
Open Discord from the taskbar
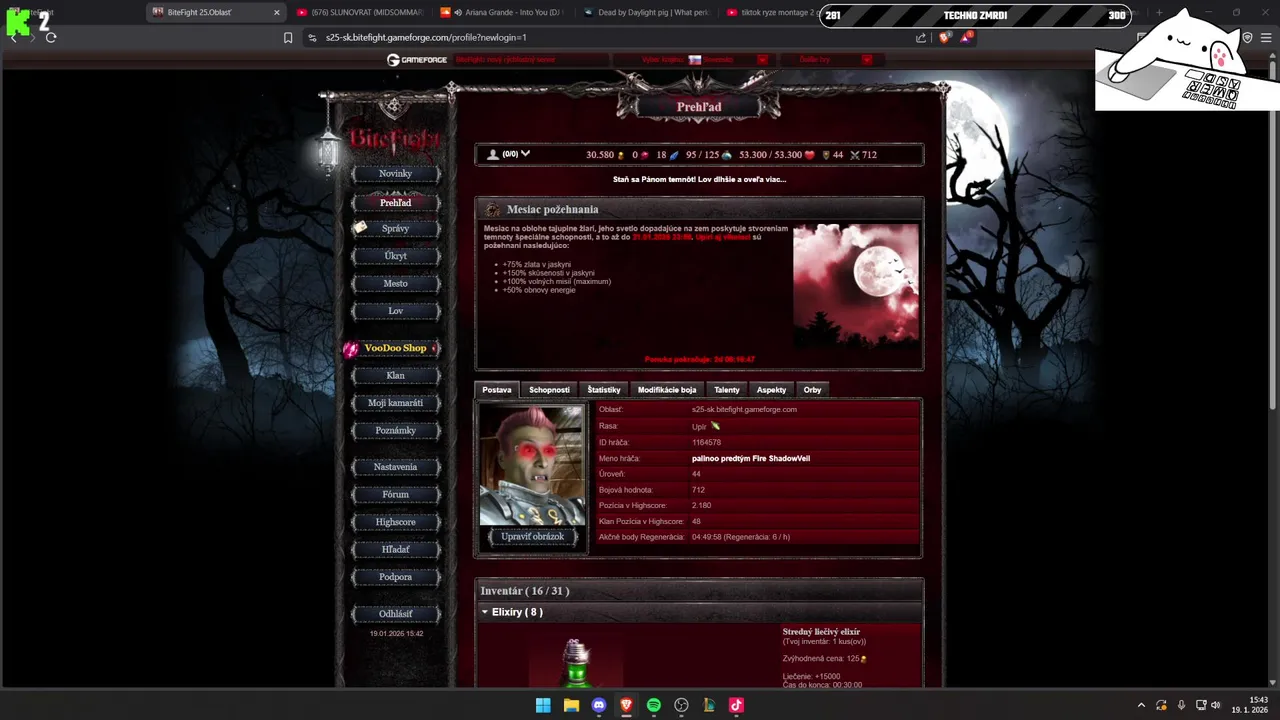[x=599, y=705]
